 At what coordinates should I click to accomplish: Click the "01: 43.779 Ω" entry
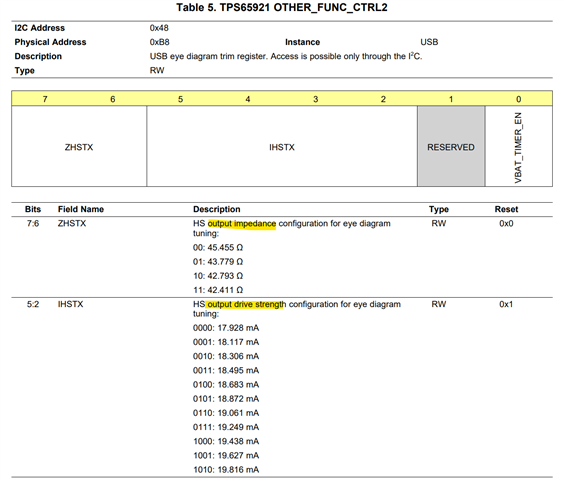coord(218,262)
